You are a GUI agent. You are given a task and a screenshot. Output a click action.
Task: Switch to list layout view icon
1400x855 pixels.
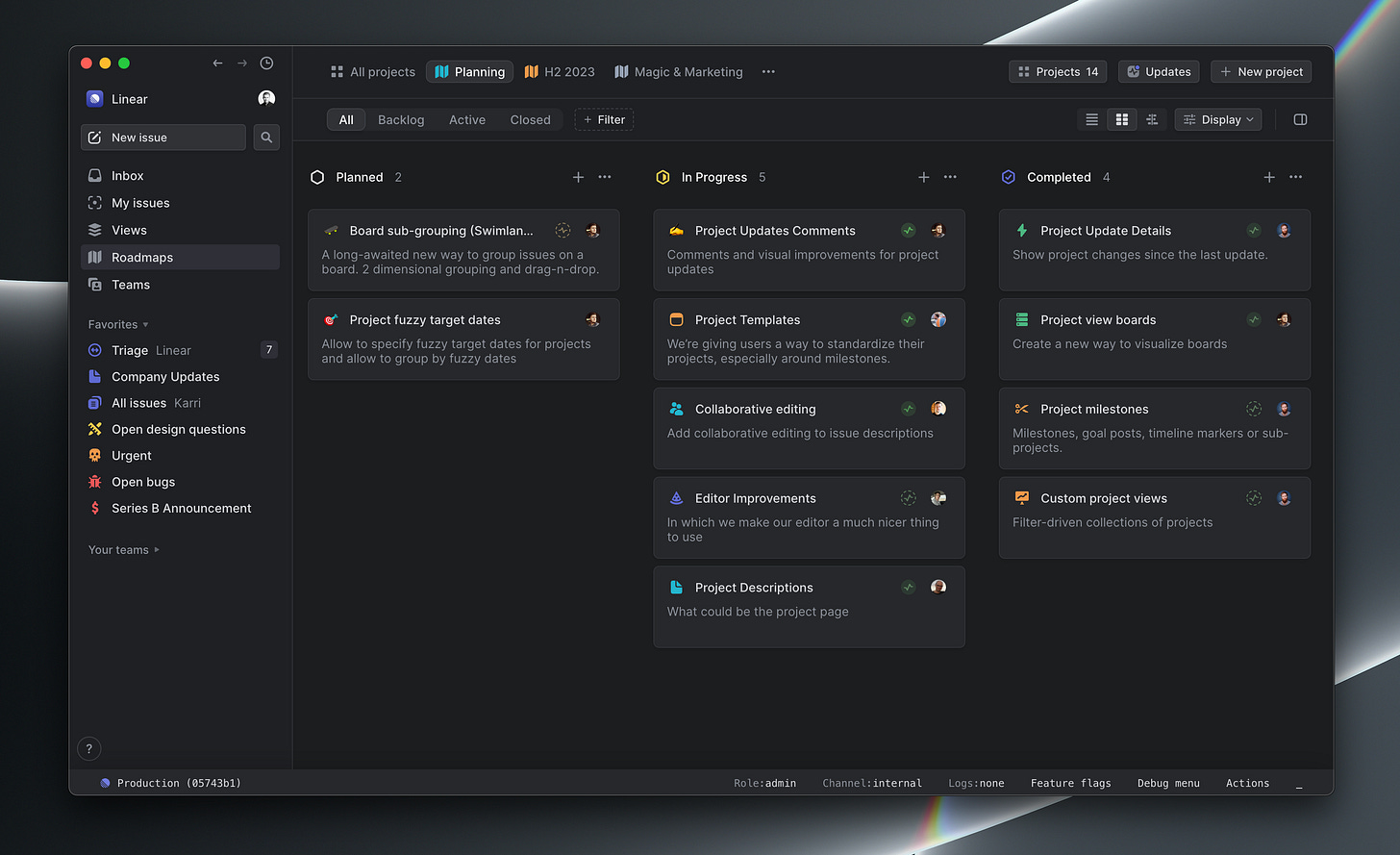pos(1091,120)
